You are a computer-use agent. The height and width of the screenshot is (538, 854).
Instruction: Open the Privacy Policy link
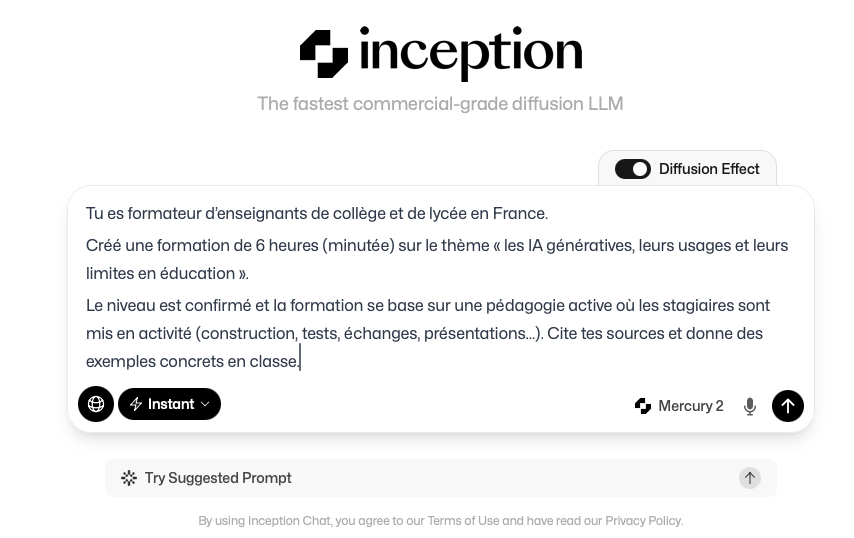click(643, 521)
